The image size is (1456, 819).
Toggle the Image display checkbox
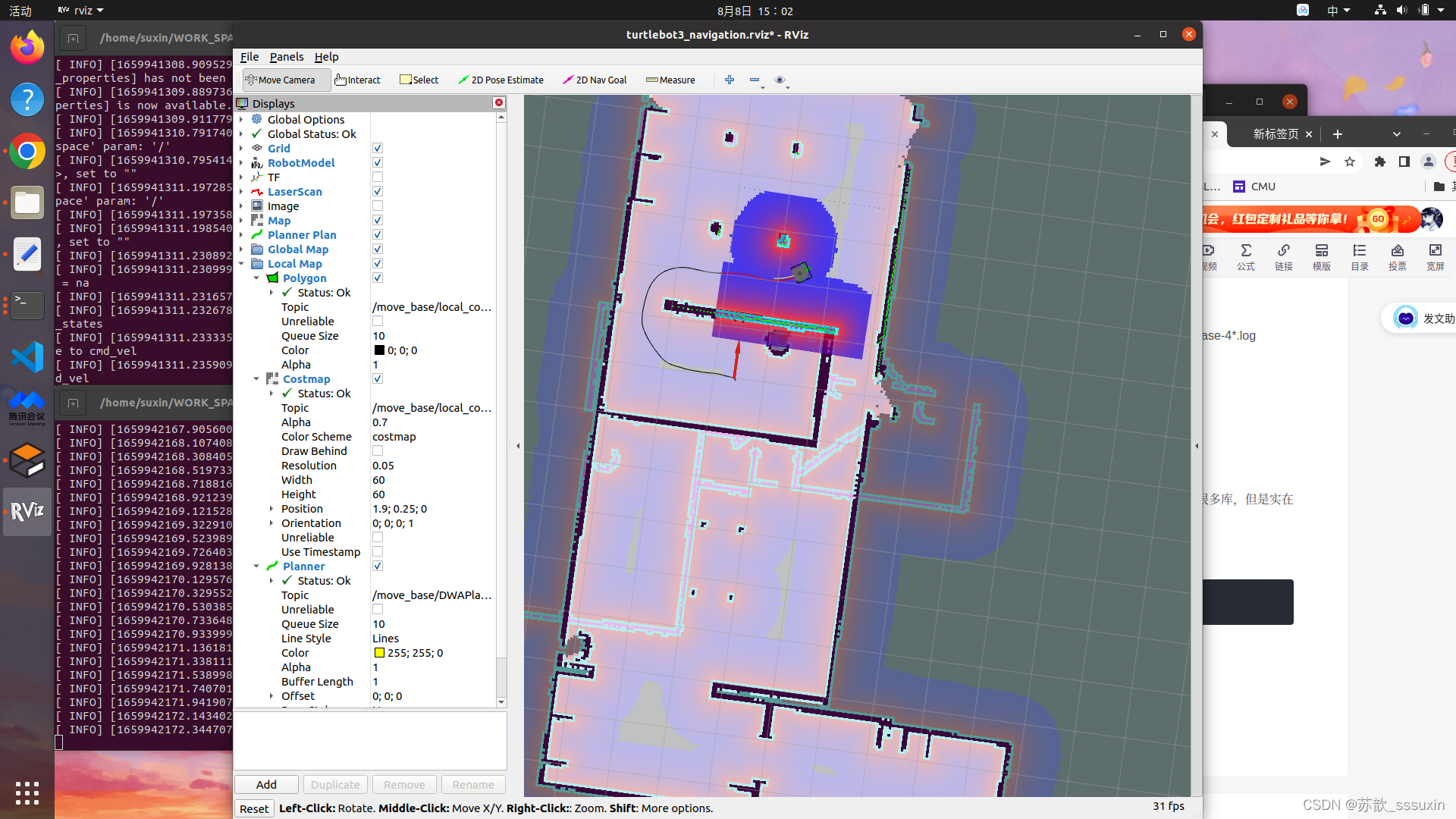click(x=378, y=206)
